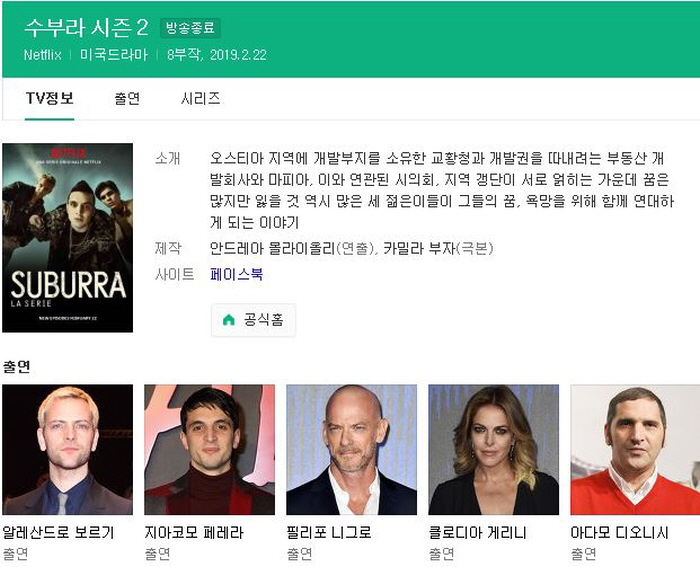Click the name 아다모 디오니시
Viewport: 700px width, 567px height.
pyautogui.click(x=620, y=532)
